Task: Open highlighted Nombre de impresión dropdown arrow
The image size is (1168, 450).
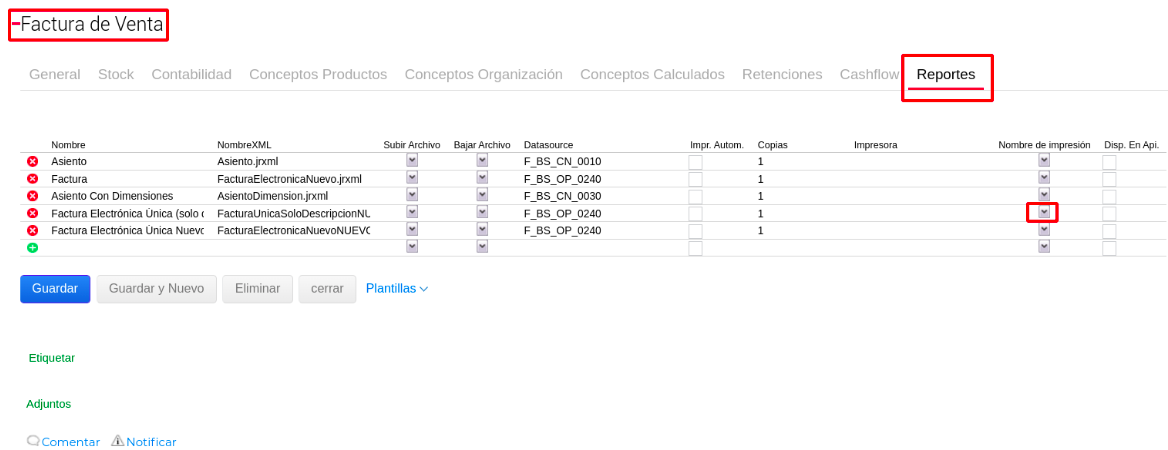Action: click(1043, 212)
